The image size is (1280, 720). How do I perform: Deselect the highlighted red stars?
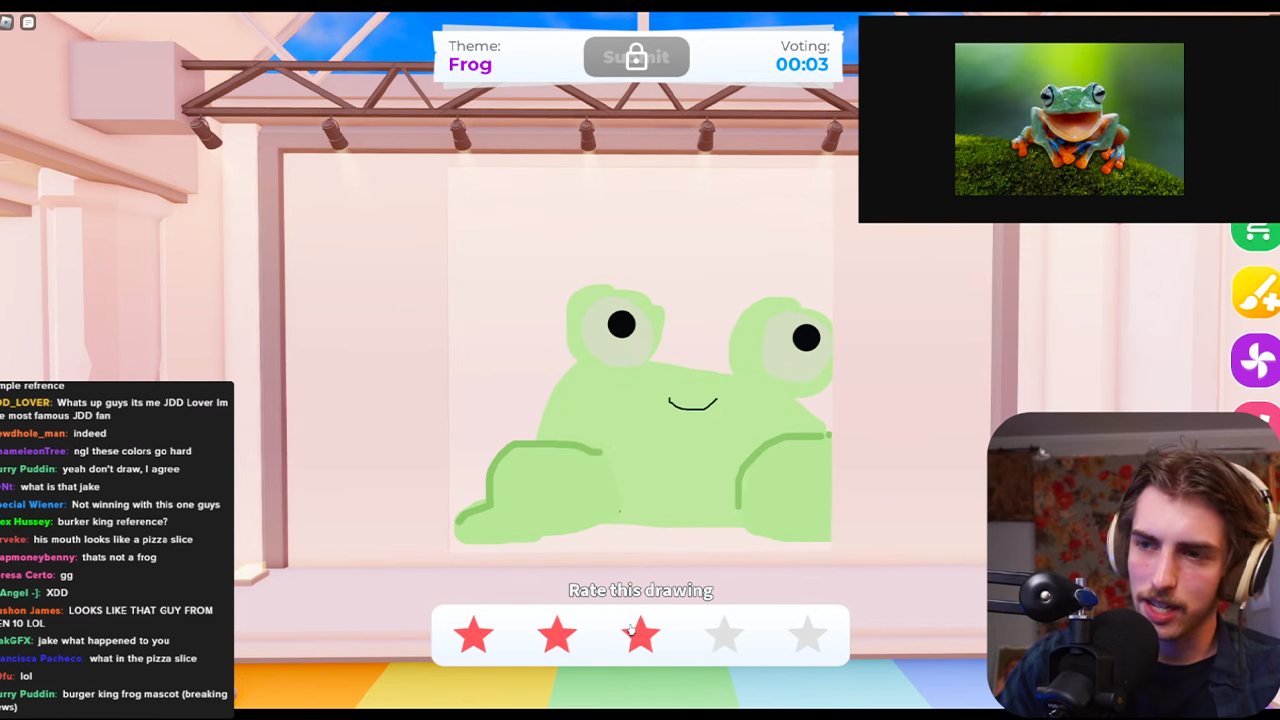[473, 635]
